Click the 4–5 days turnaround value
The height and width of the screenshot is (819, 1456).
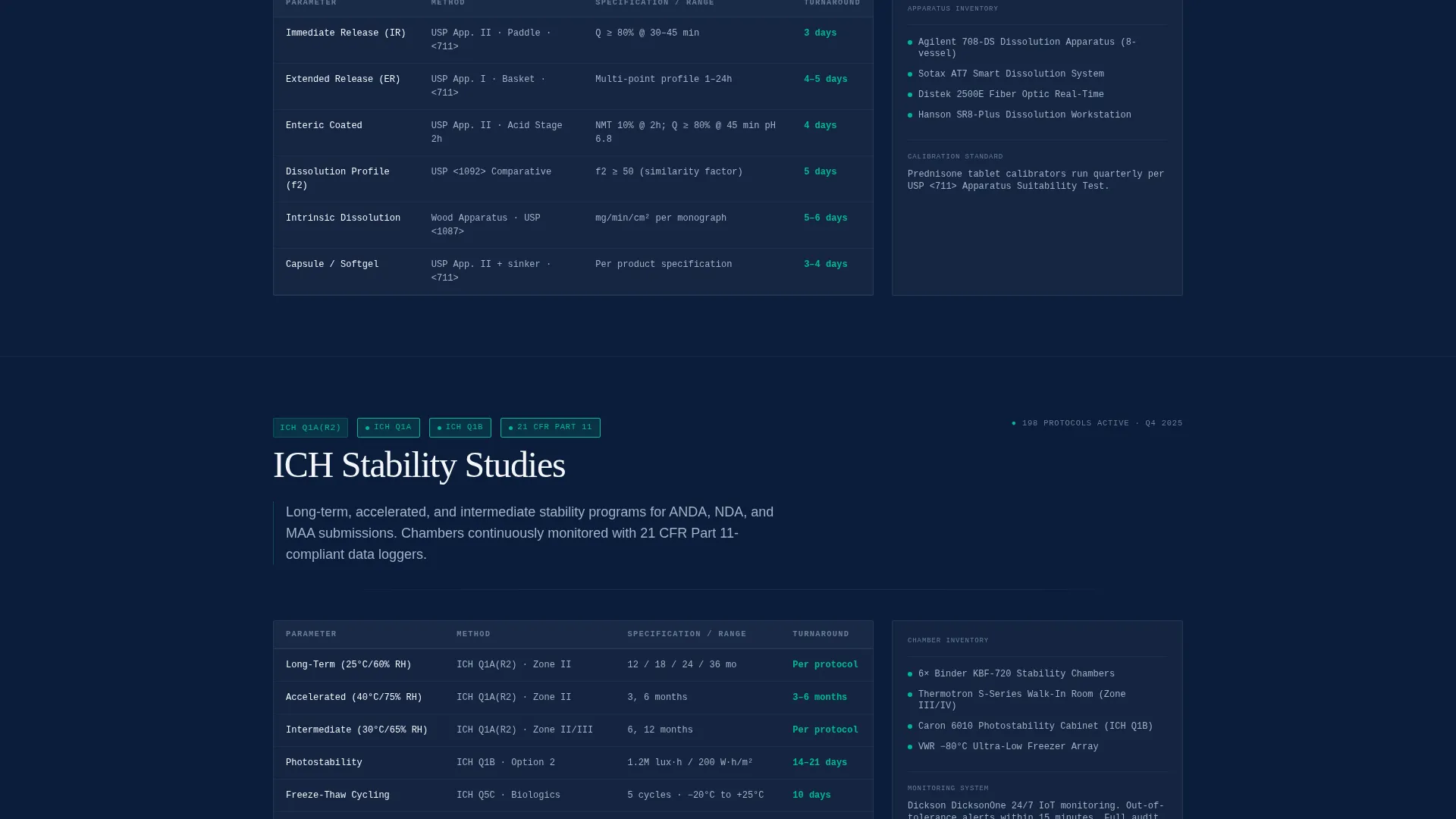click(x=825, y=80)
